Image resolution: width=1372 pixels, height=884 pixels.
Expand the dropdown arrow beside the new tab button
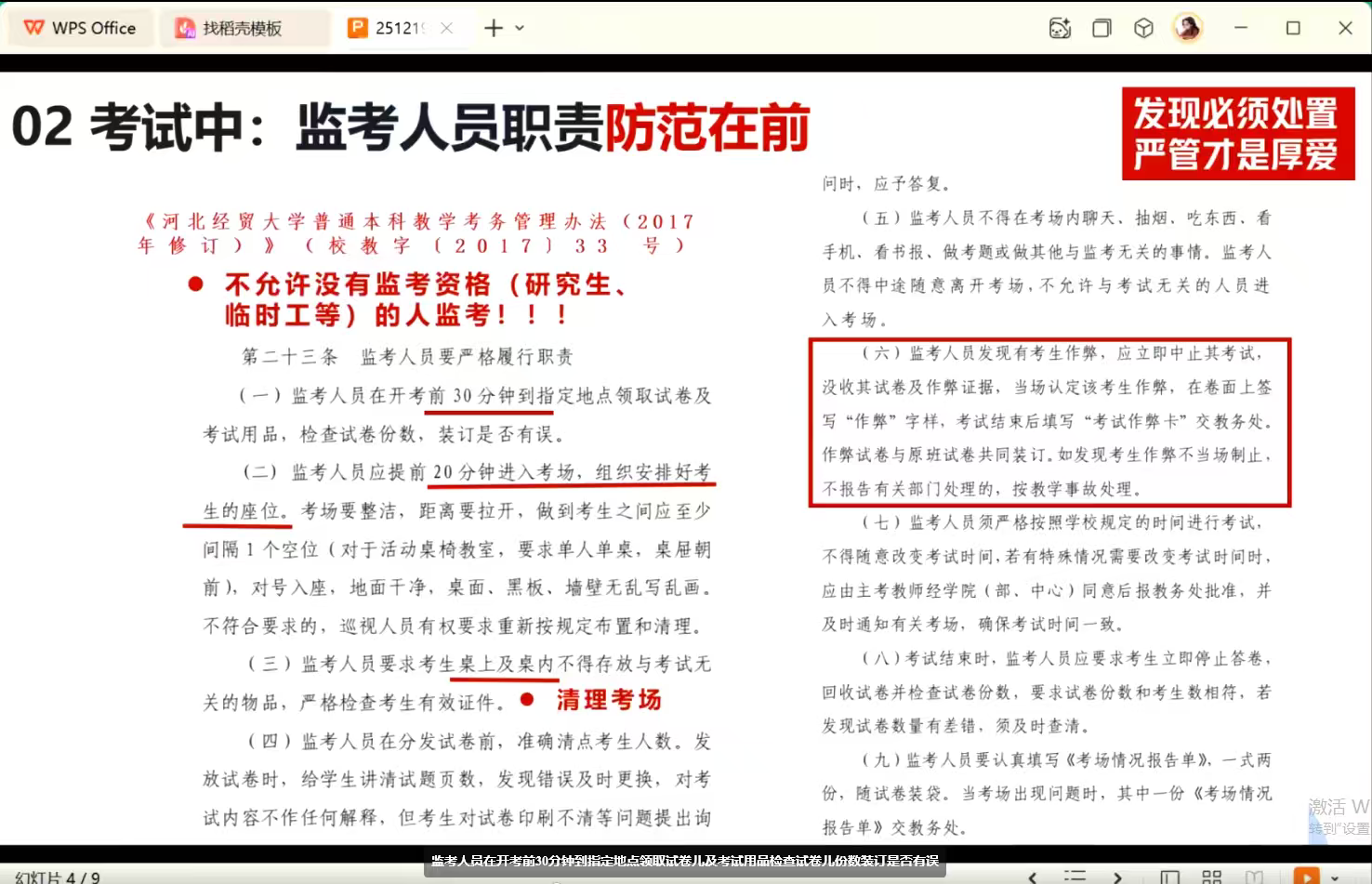[x=520, y=28]
